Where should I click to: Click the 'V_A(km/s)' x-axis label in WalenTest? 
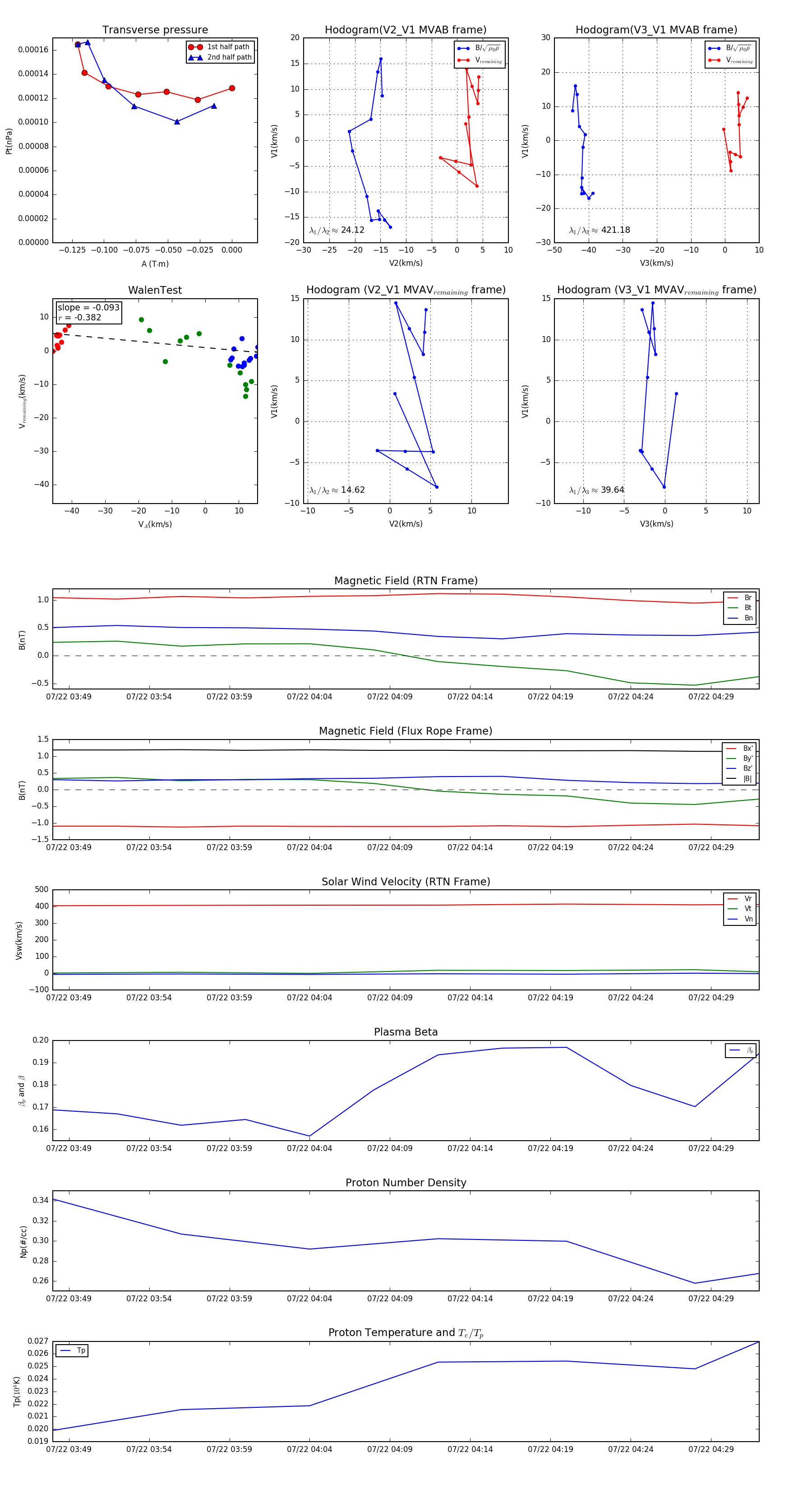pyautogui.click(x=155, y=524)
